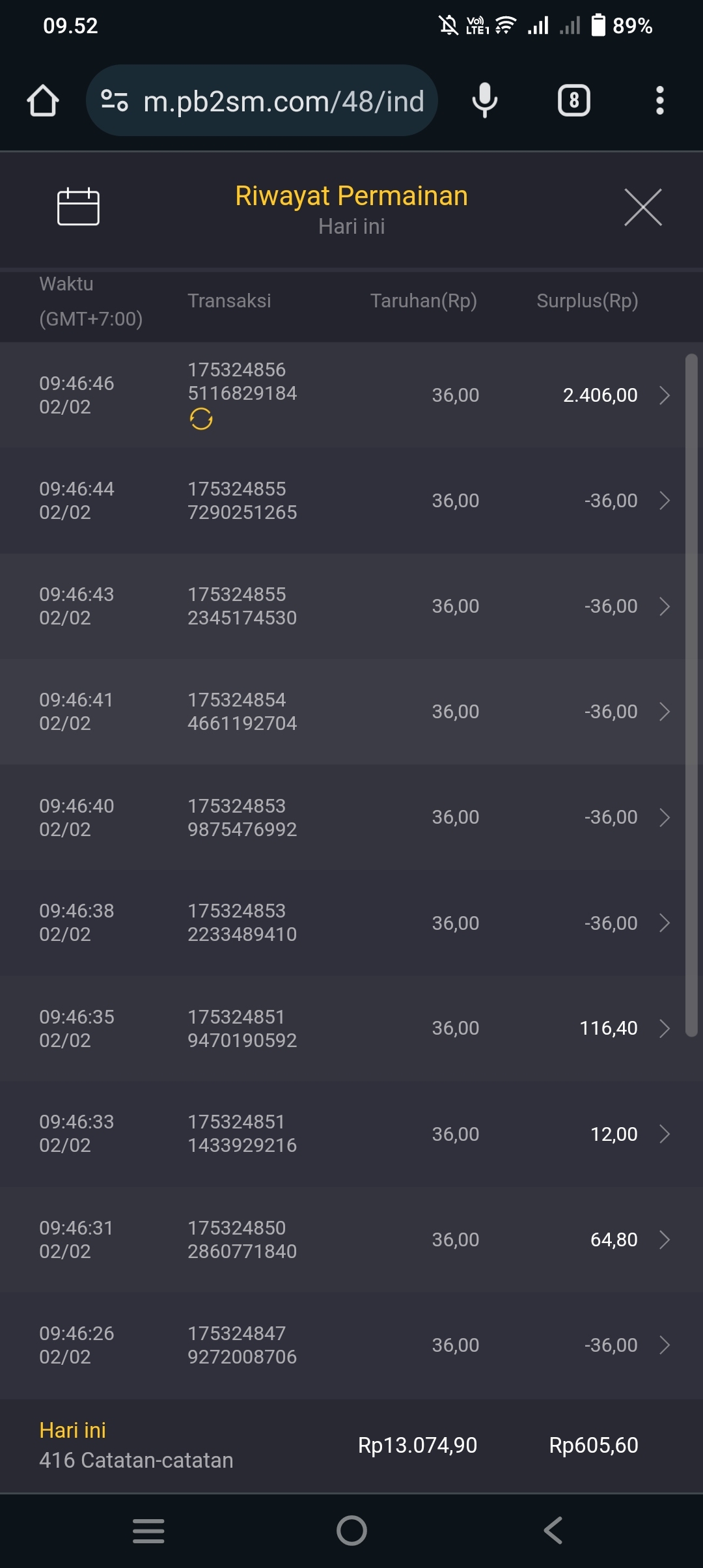Open the browser three-dot menu

click(x=659, y=101)
